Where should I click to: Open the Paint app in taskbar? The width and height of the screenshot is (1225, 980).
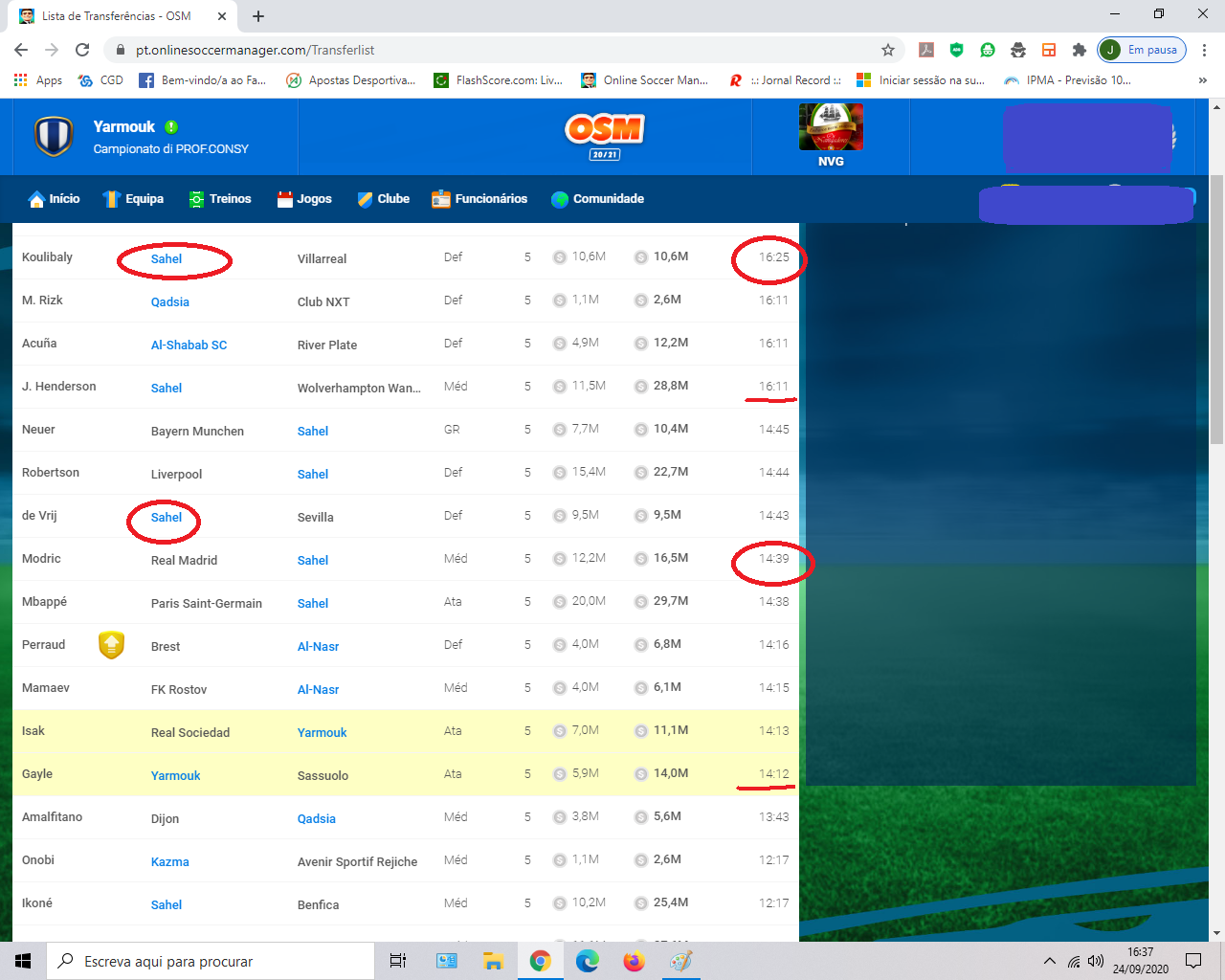tap(680, 961)
